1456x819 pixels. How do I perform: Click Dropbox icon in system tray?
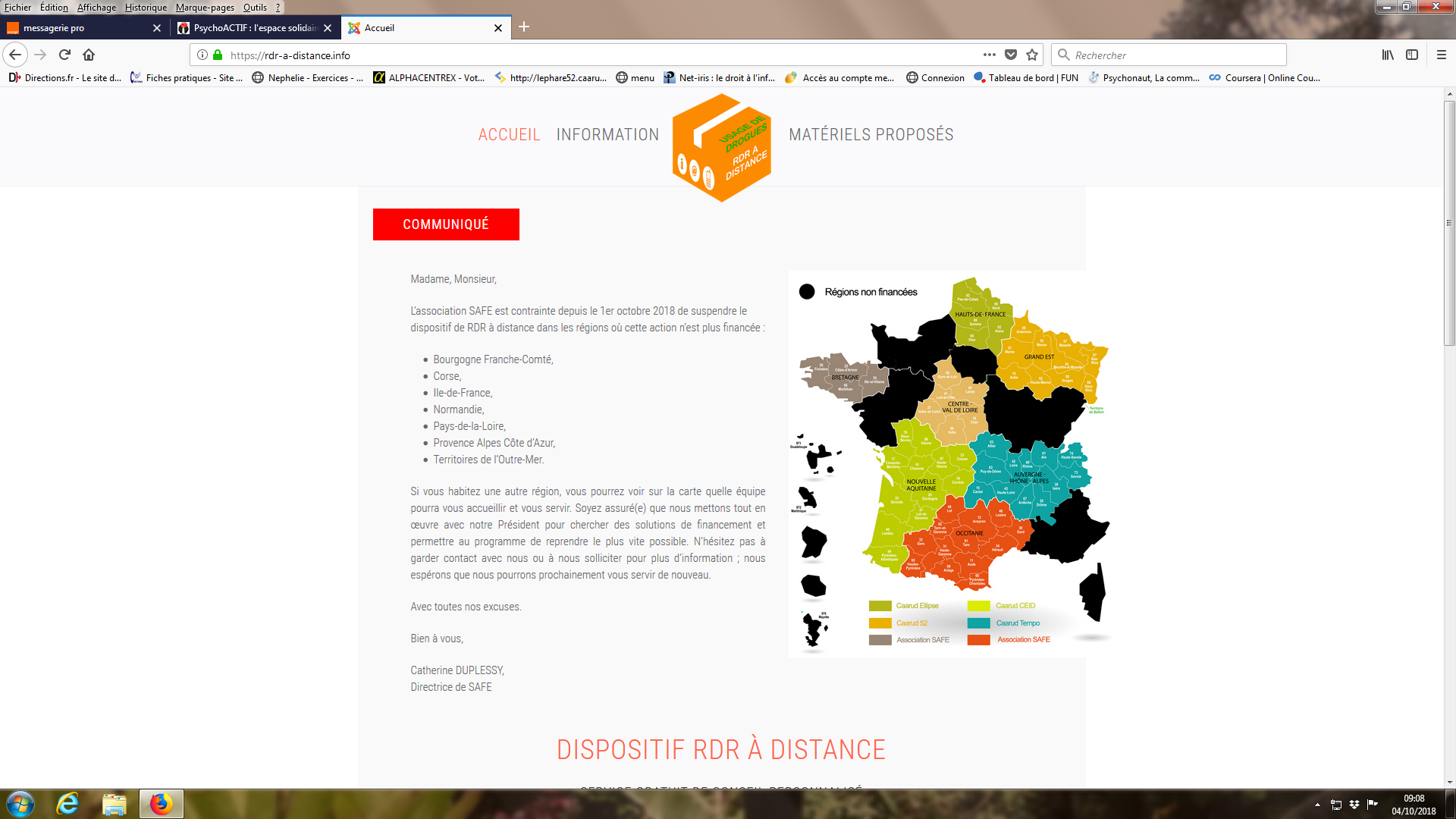[1354, 805]
